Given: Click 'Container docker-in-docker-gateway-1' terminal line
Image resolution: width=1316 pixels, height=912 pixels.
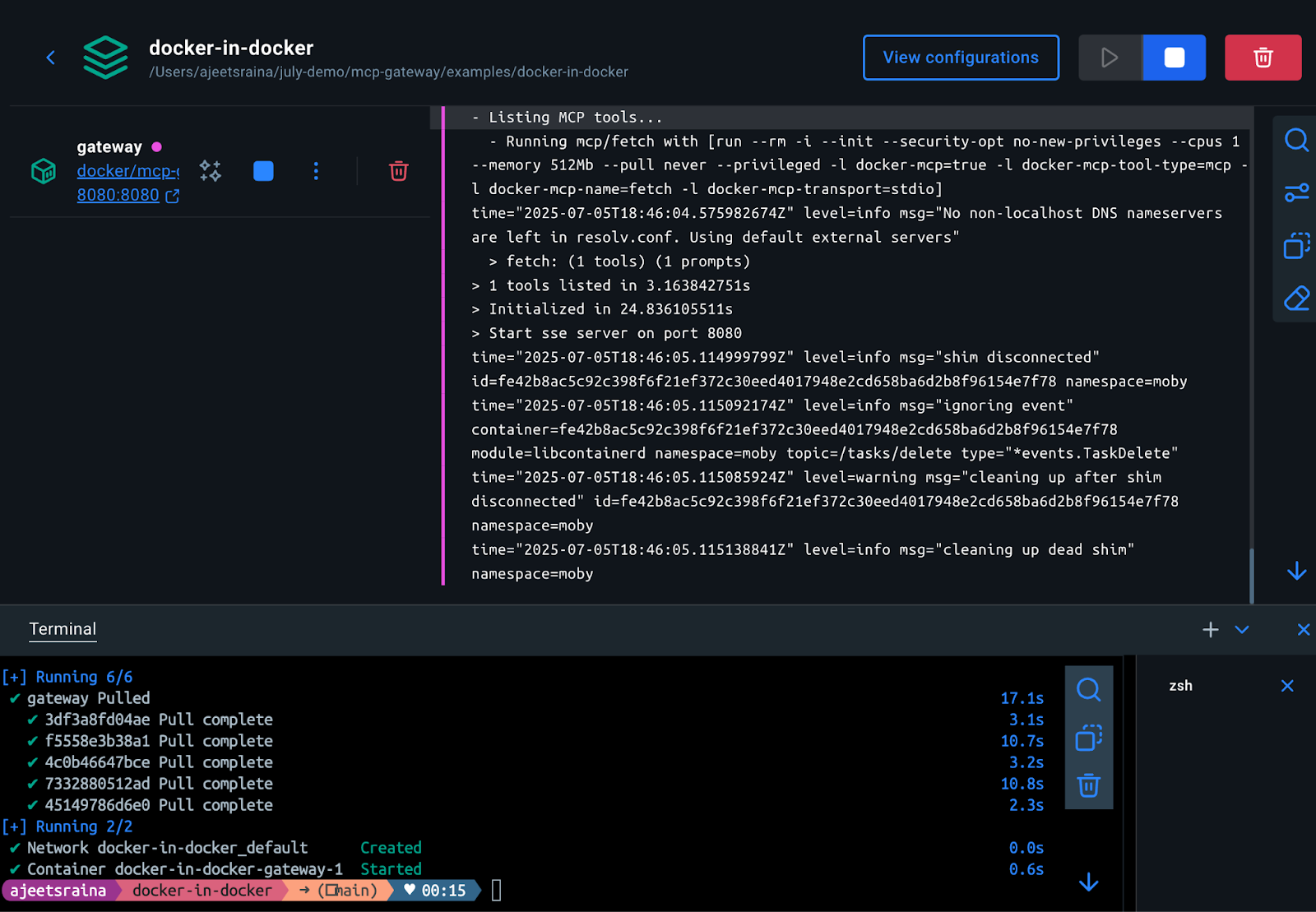Looking at the screenshot, I should pyautogui.click(x=184, y=869).
